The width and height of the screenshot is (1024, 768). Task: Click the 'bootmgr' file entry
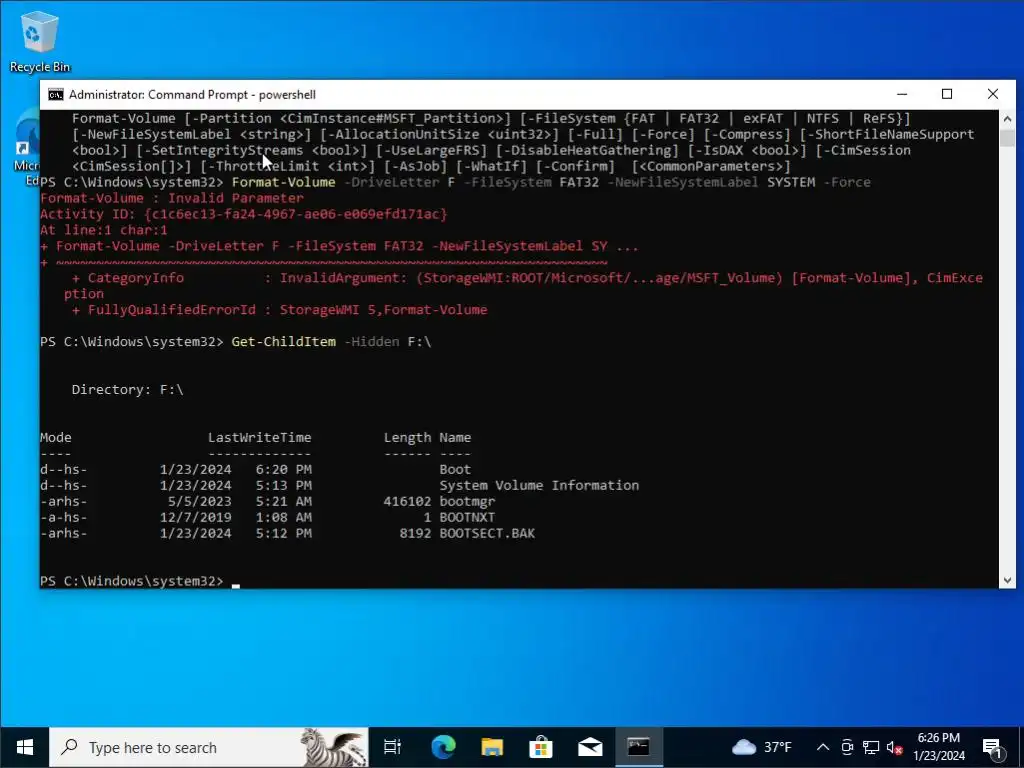click(x=468, y=501)
